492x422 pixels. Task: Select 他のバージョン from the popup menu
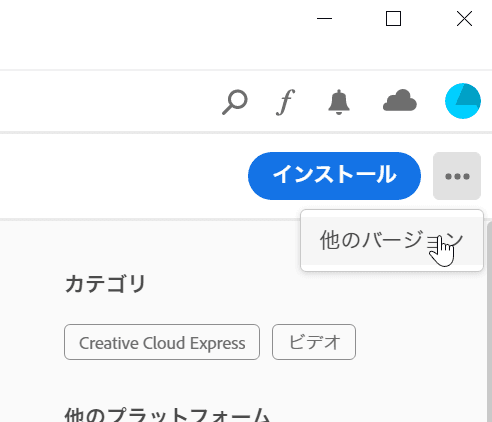[x=392, y=240]
